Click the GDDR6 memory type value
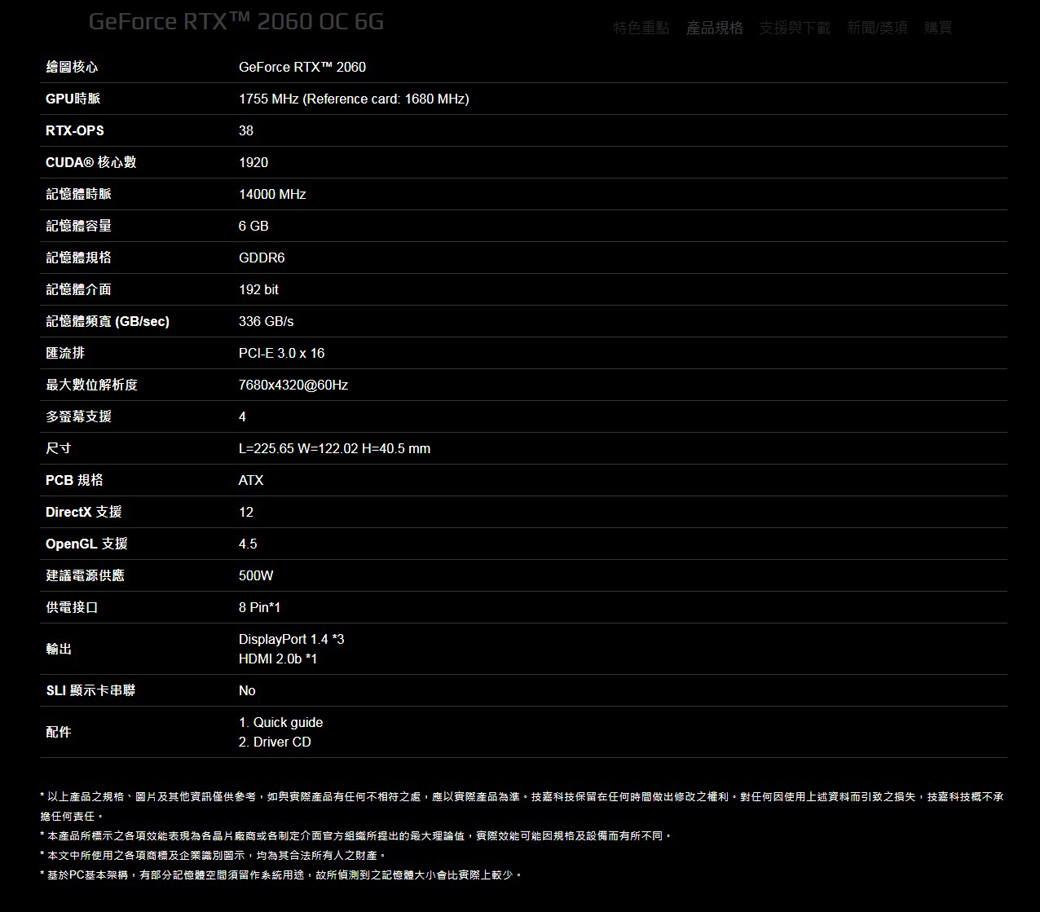Image resolution: width=1040 pixels, height=912 pixels. [x=262, y=258]
